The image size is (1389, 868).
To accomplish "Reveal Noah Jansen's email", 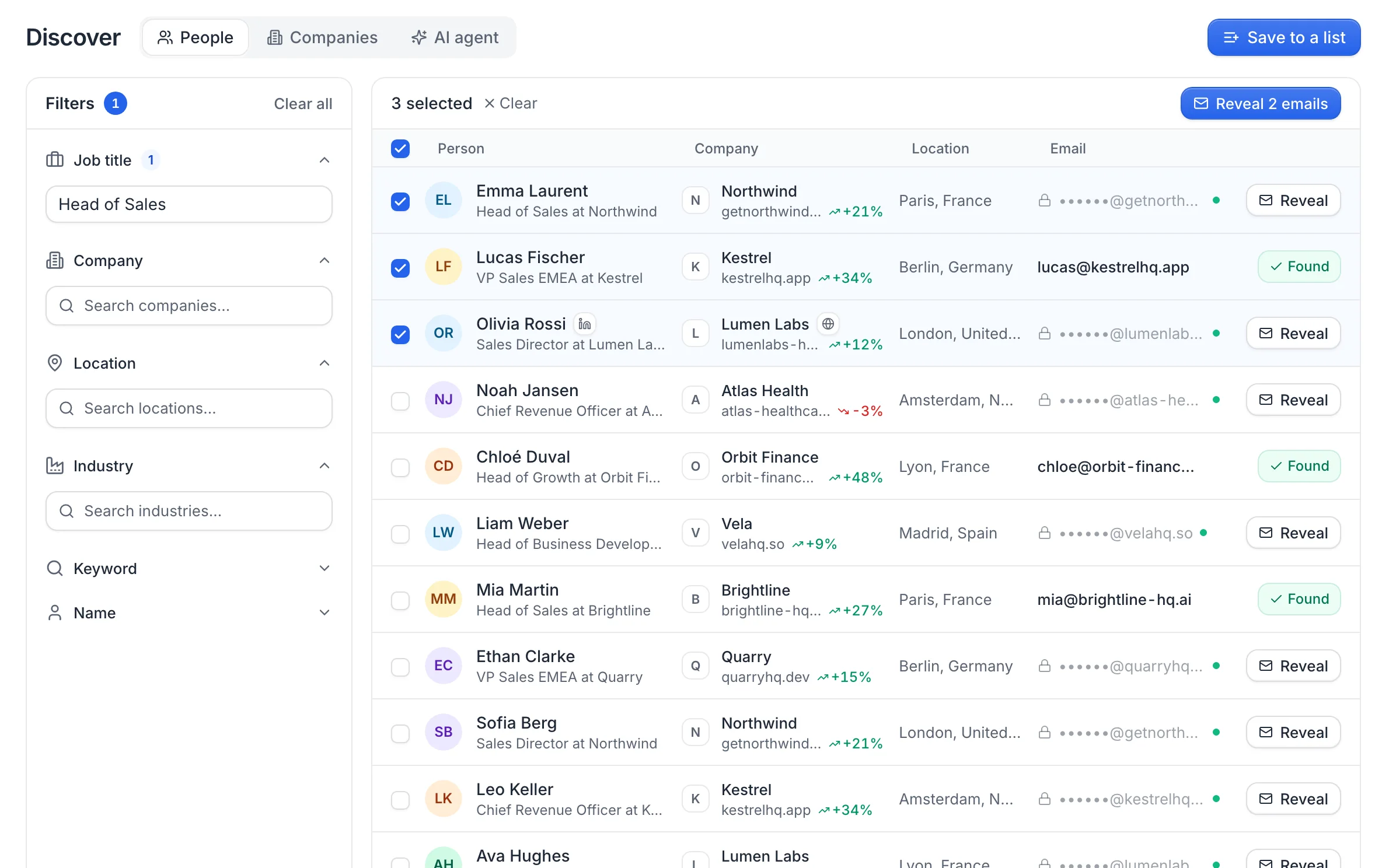I will pyautogui.click(x=1293, y=400).
